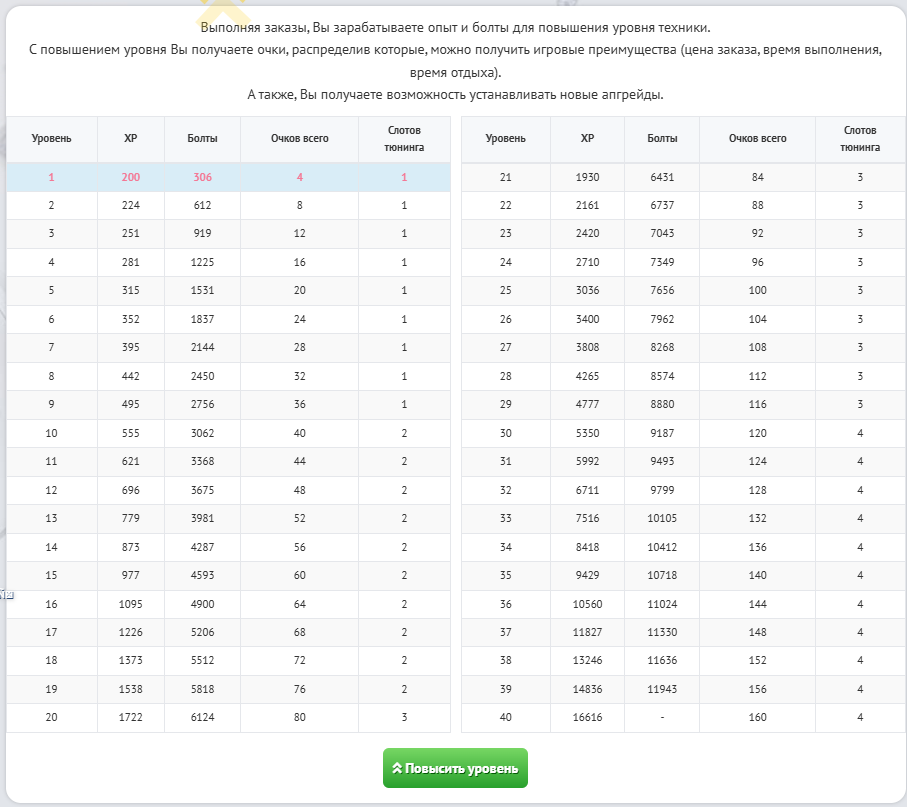This screenshot has height=807, width=907.
Task: Select the "Уровень" header in the left table
Action: [51, 138]
